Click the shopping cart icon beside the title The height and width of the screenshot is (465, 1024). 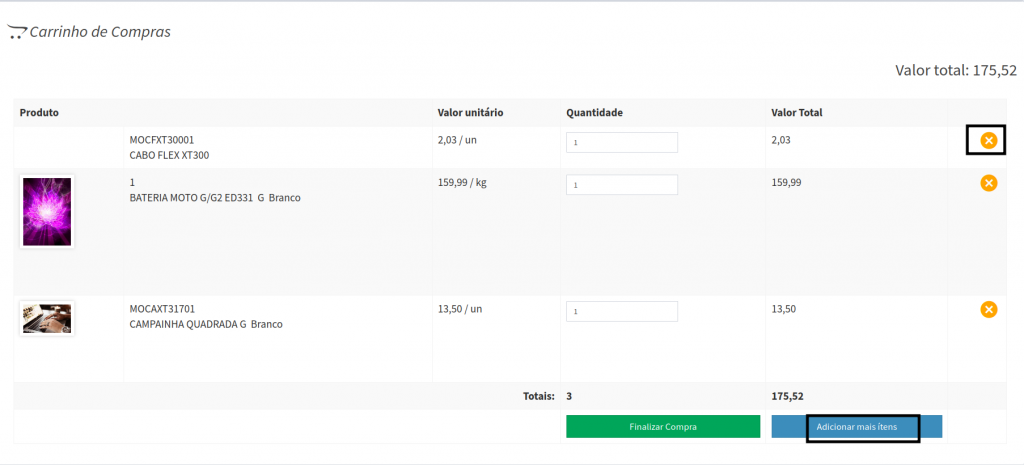click(16, 32)
